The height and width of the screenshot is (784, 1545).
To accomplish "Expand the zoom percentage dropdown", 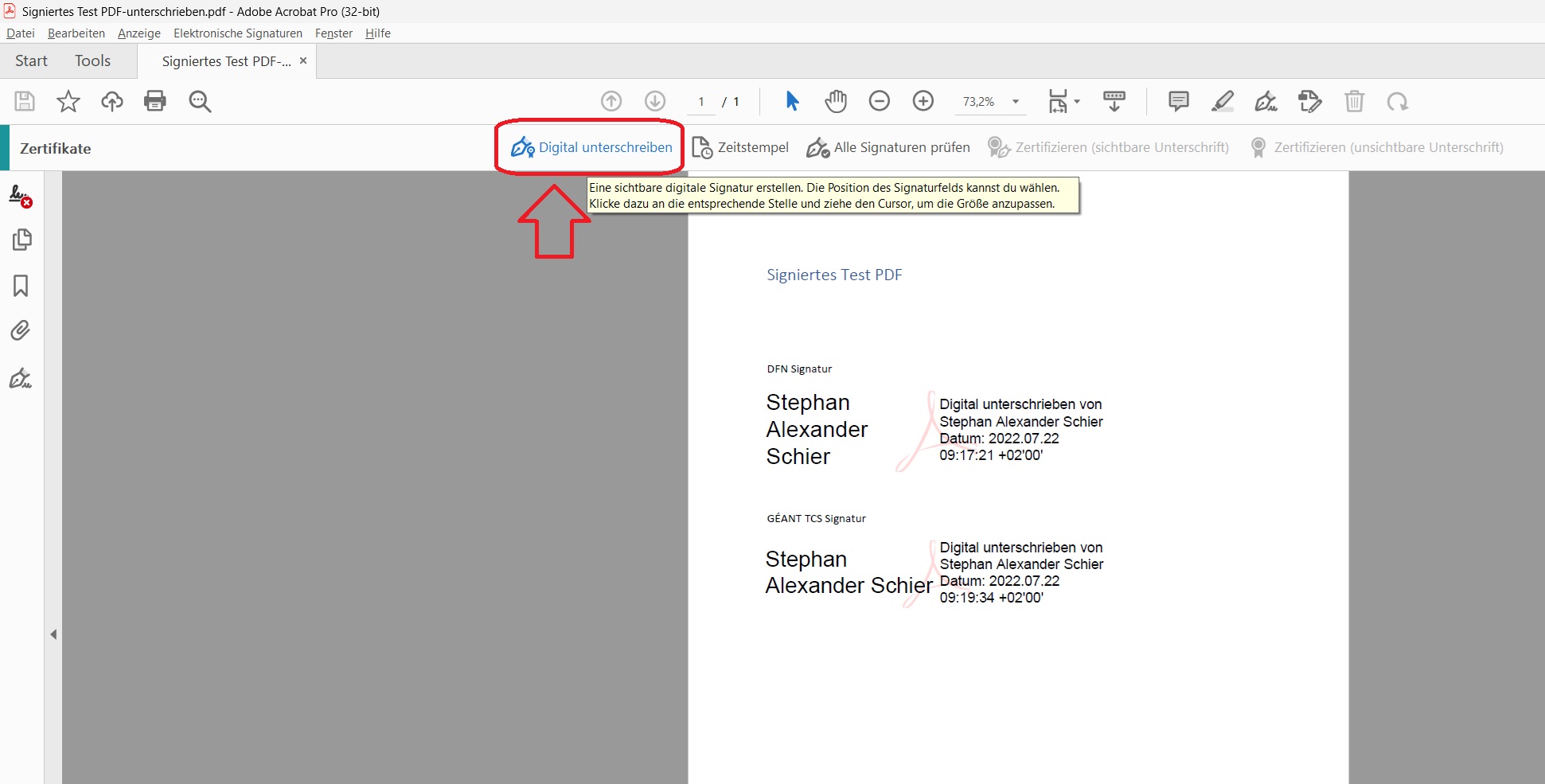I will pyautogui.click(x=1016, y=102).
